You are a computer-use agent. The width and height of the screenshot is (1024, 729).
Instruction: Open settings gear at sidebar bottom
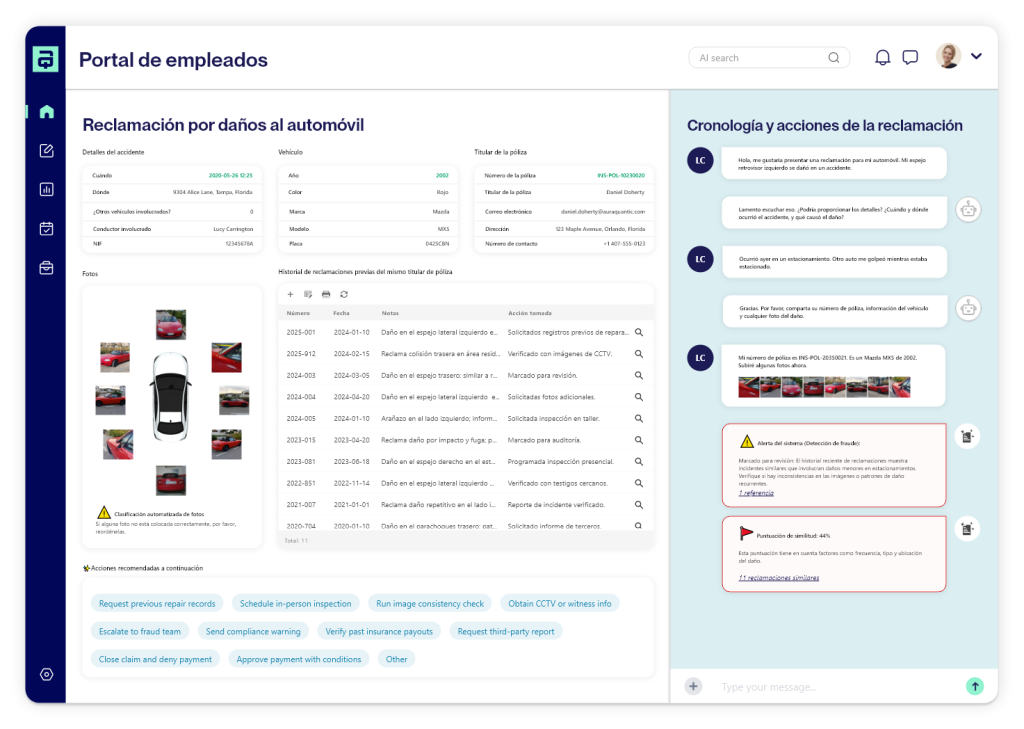(46, 674)
